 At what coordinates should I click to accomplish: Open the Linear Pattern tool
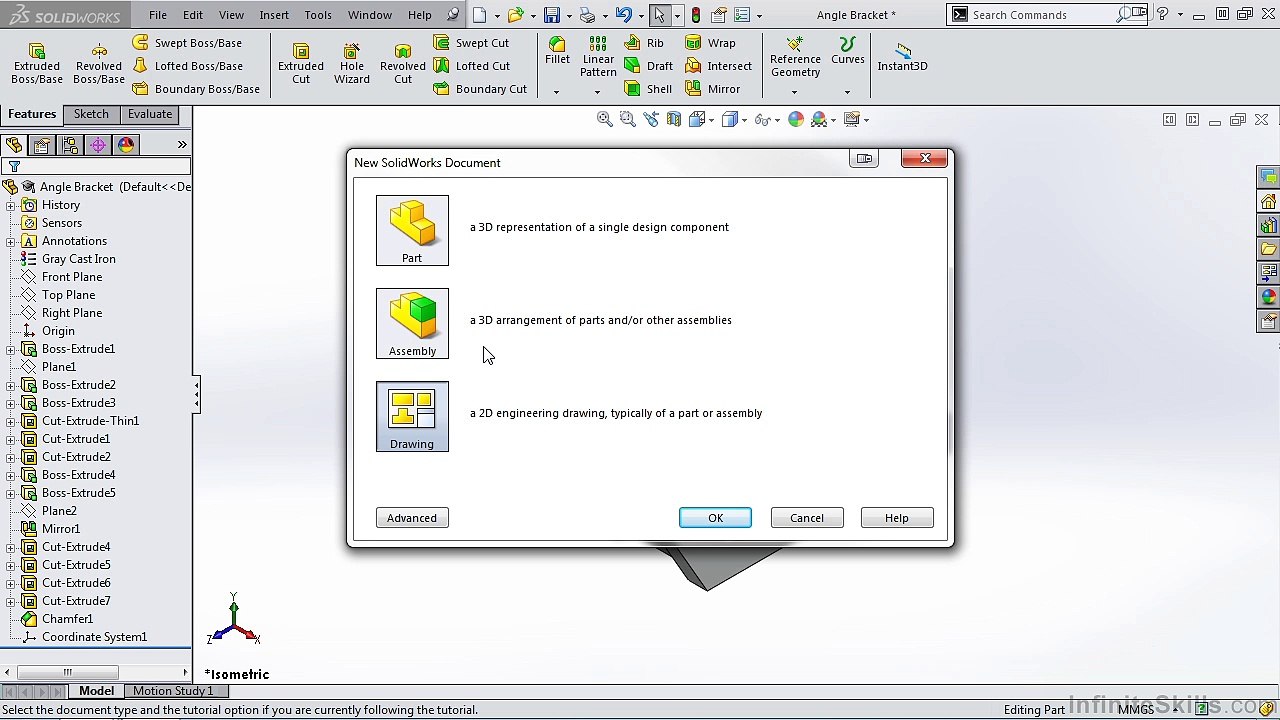tap(598, 57)
